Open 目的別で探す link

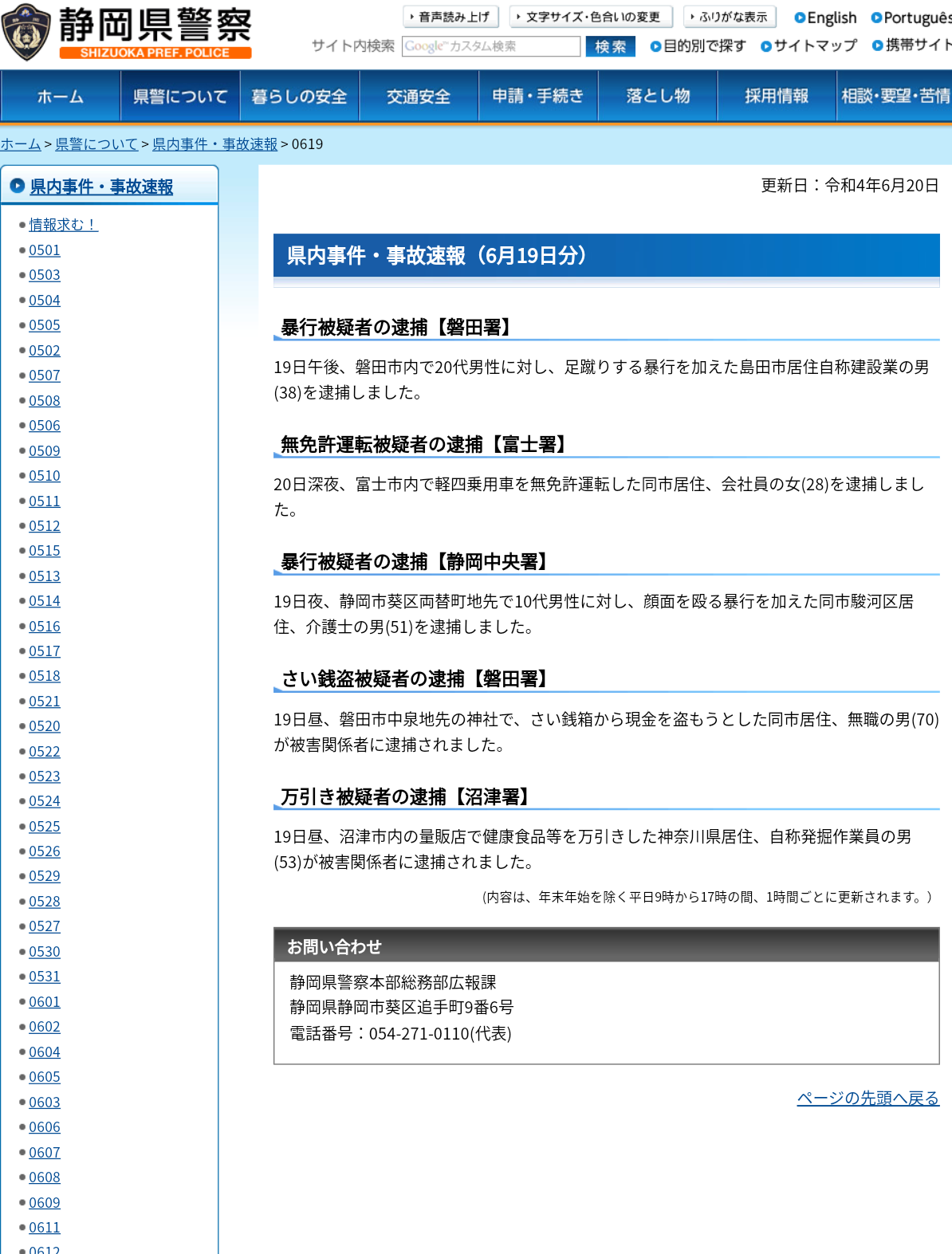point(698,45)
